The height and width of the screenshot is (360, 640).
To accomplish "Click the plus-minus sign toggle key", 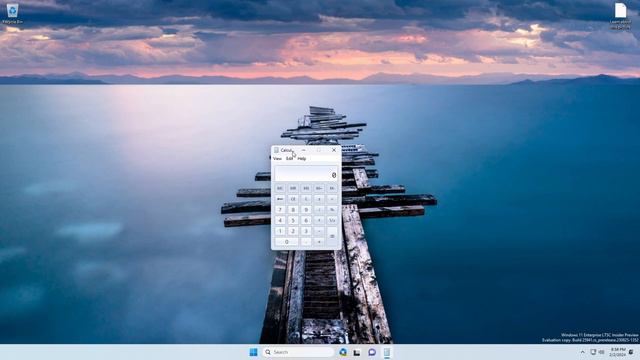I will (x=319, y=199).
